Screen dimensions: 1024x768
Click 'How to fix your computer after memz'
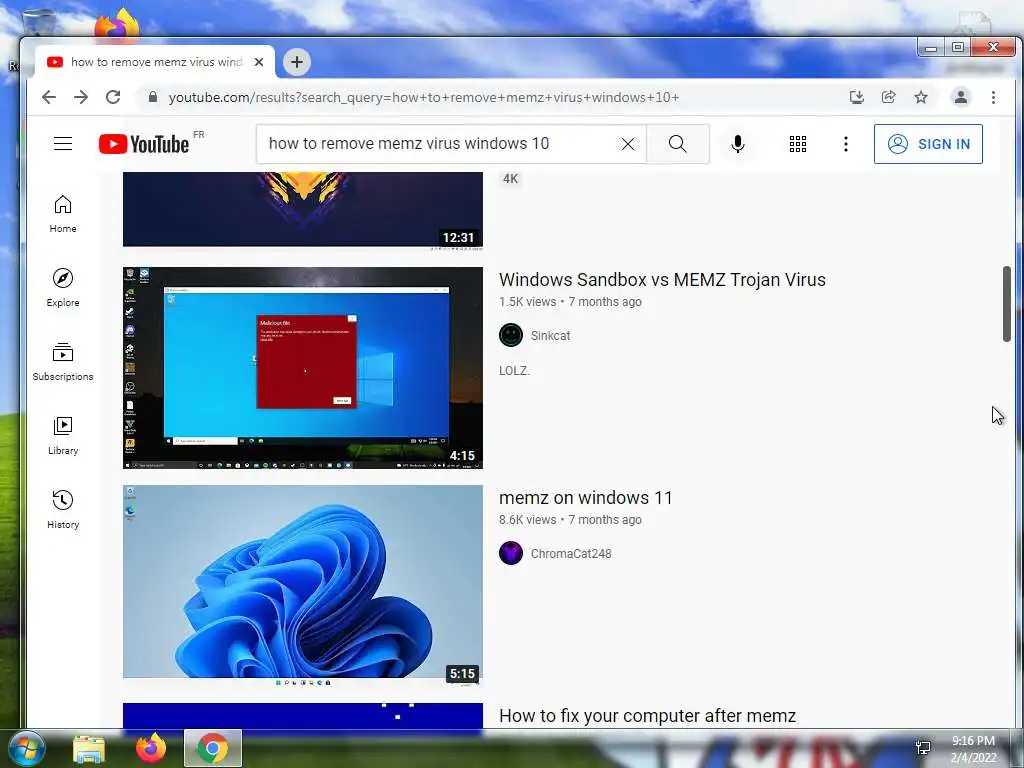point(647,716)
